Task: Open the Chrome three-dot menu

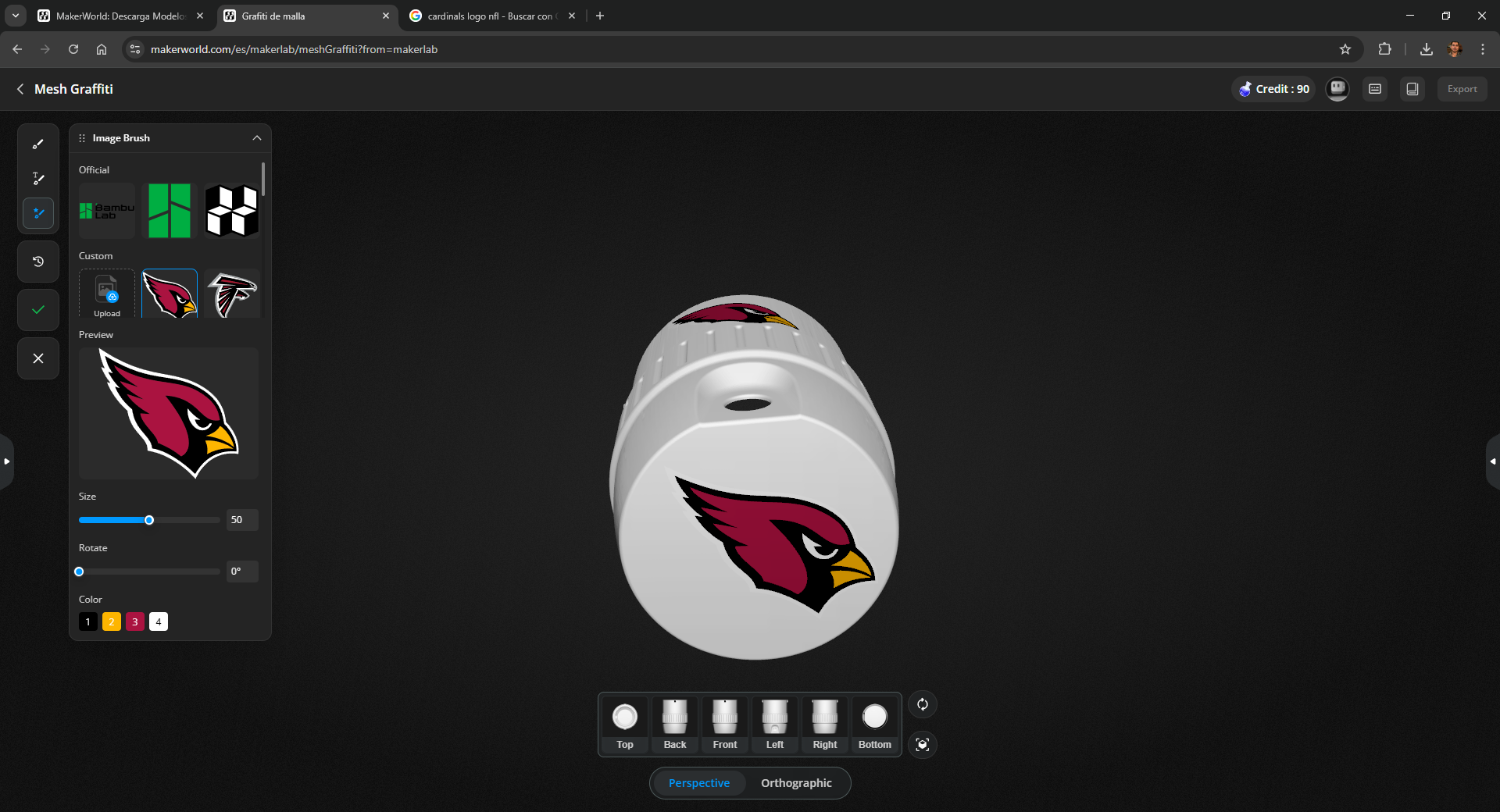Action: coord(1483,49)
